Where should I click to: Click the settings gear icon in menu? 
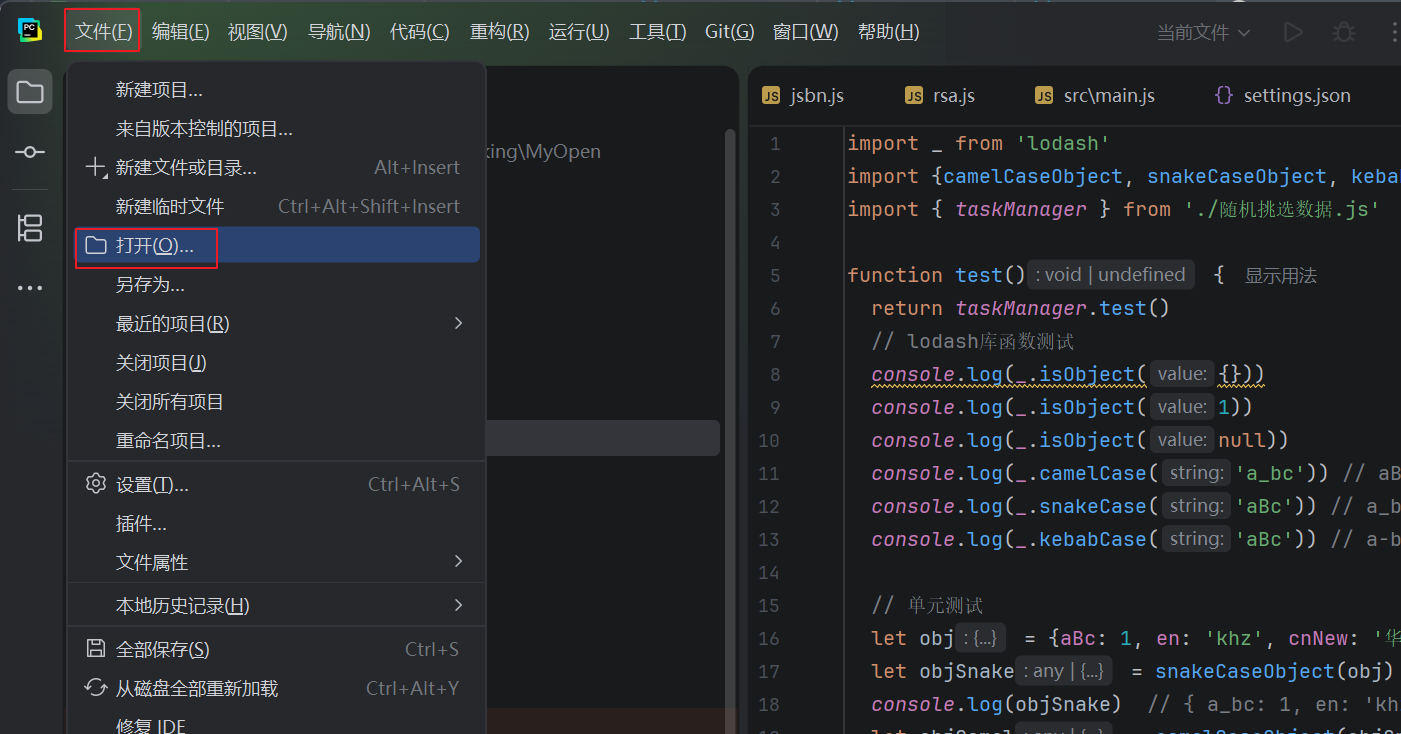point(96,484)
